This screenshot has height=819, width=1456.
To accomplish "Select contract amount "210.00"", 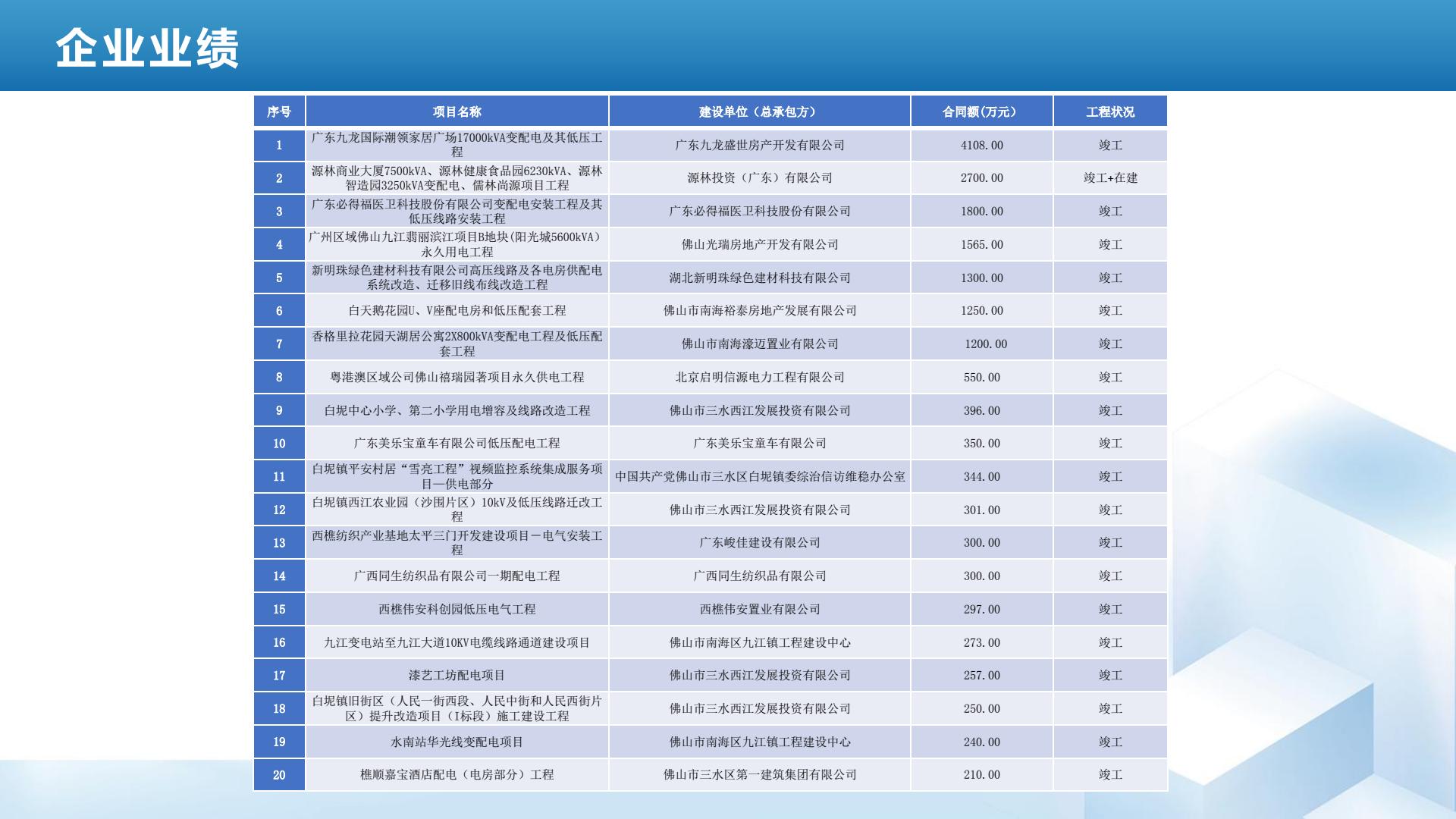I will [x=982, y=774].
